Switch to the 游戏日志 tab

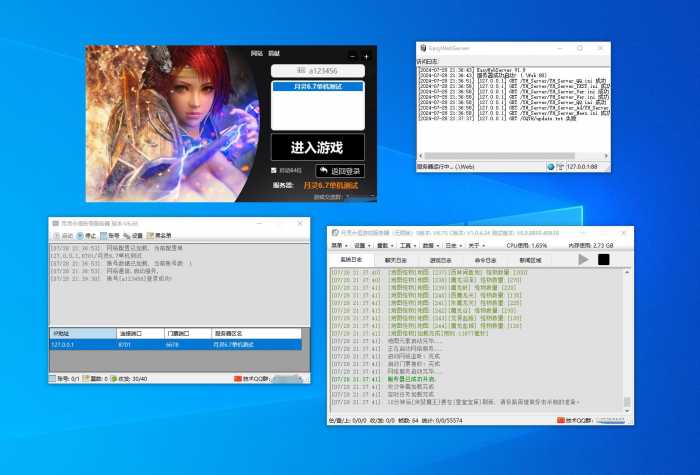(440, 260)
